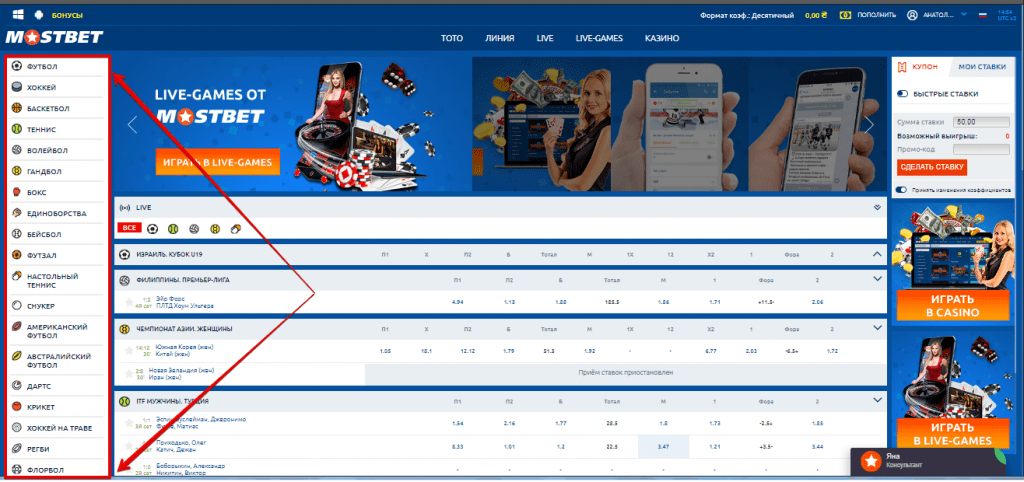Open LIVE-GAMES in top navigation
The width and height of the screenshot is (1024, 482).
(599, 39)
